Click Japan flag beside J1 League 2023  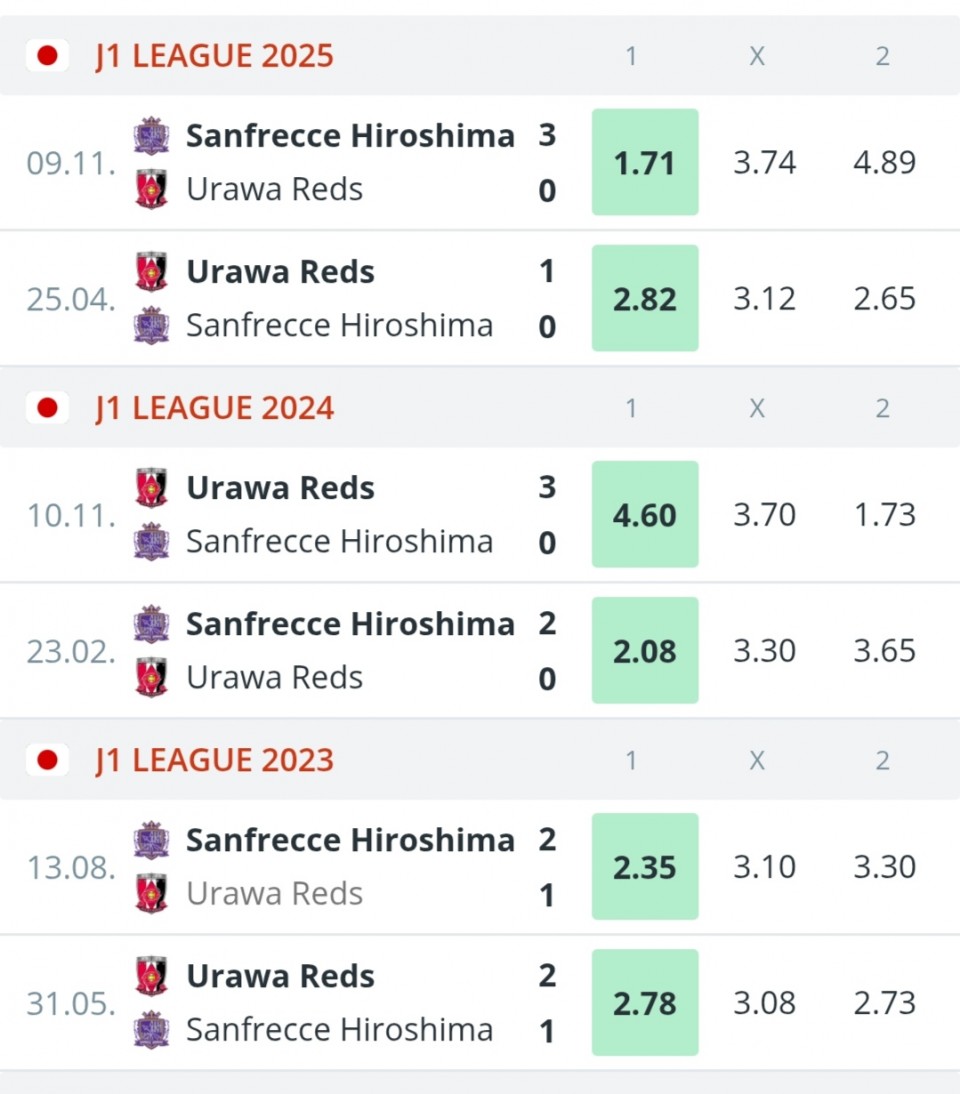[x=47, y=760]
